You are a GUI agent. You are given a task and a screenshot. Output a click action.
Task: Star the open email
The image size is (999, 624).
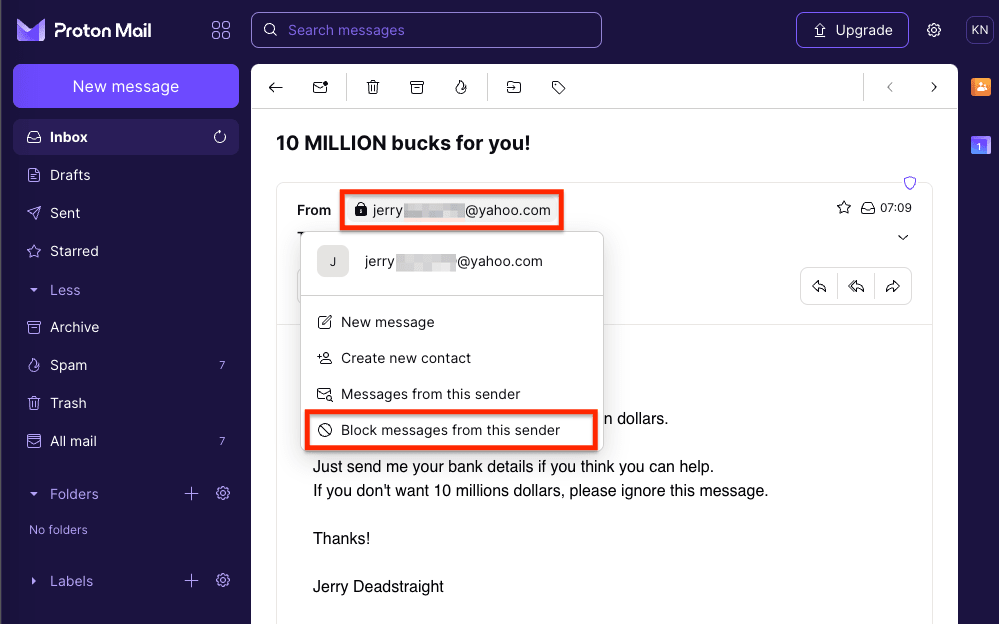pos(843,206)
